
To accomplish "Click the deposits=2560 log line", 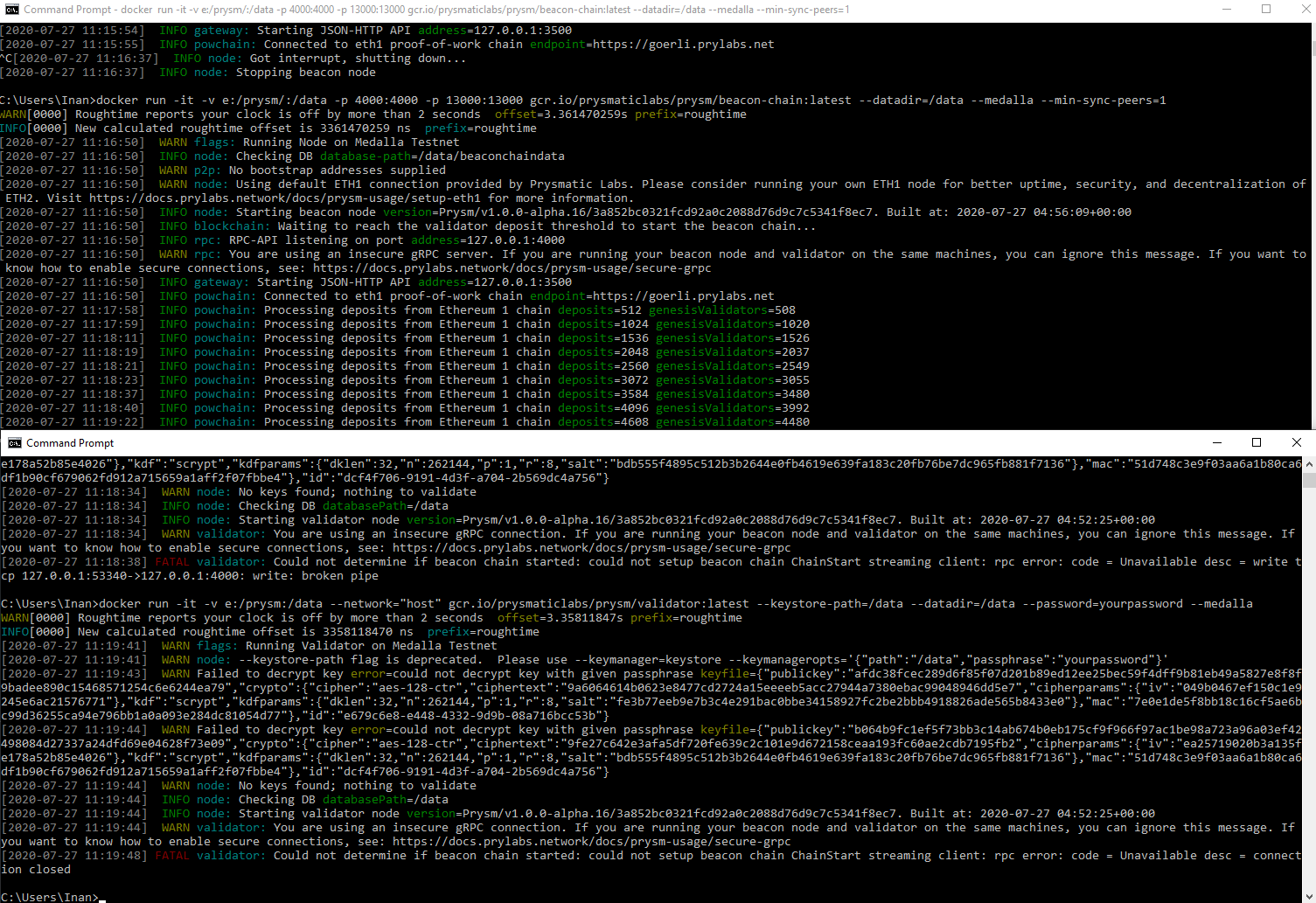I will click(x=405, y=366).
